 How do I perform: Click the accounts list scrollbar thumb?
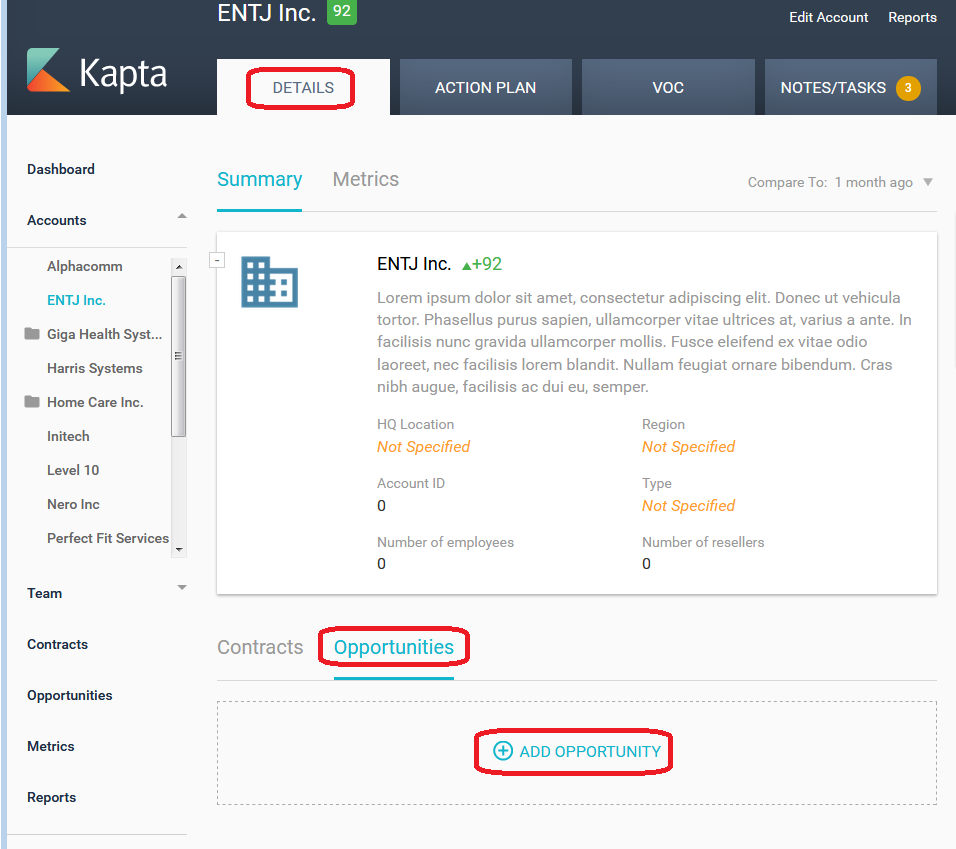coord(179,357)
